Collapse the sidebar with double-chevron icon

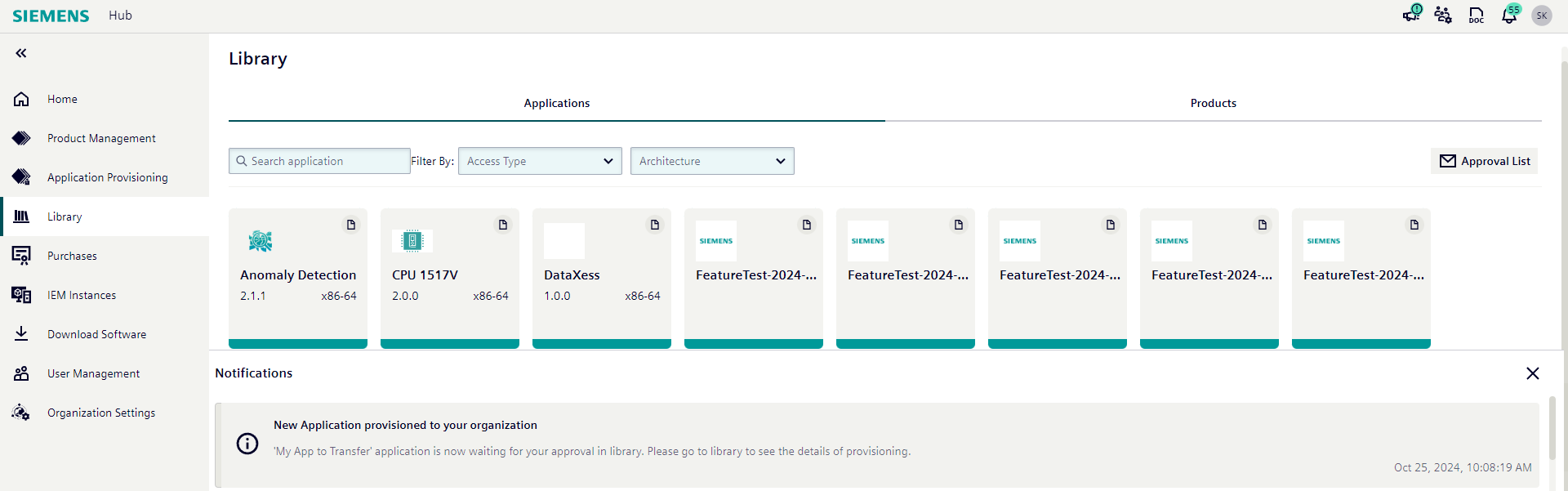(21, 53)
